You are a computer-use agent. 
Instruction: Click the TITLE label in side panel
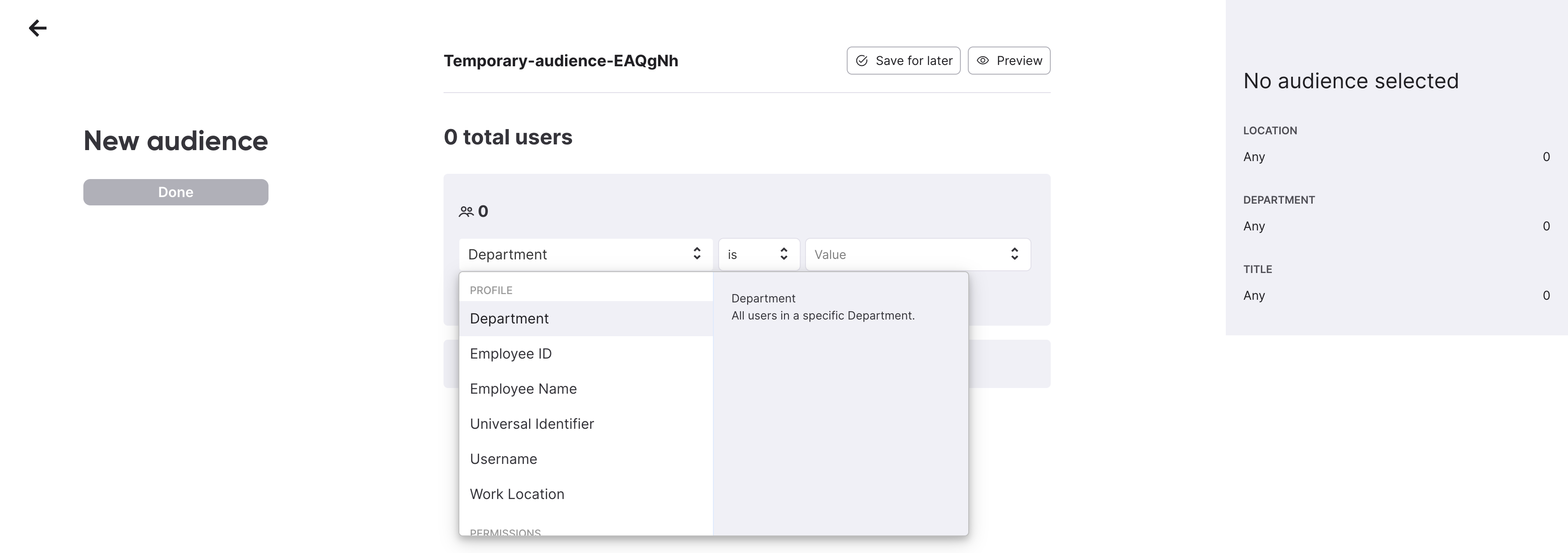[1257, 269]
